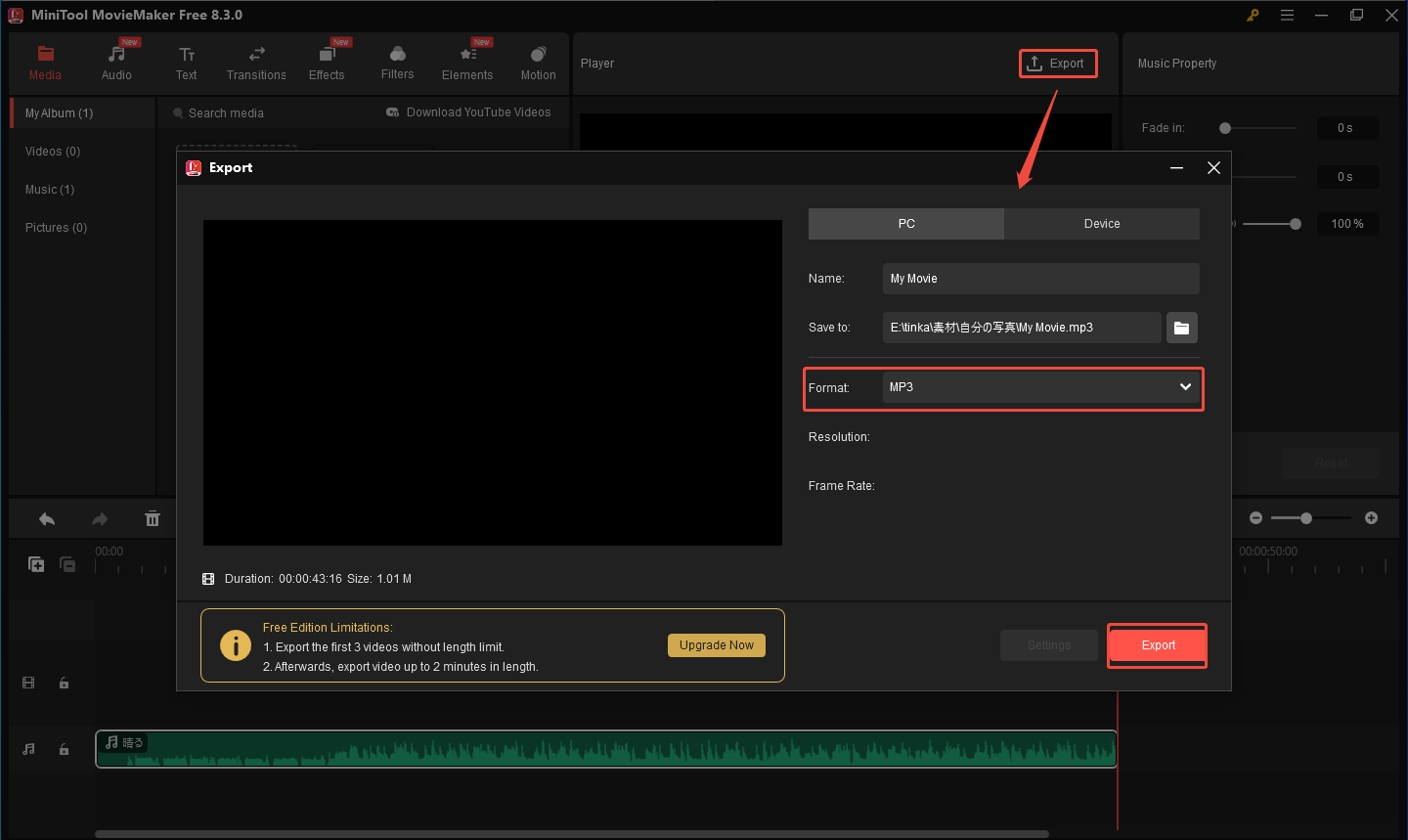
Task: Click the delete trash icon on timeline
Action: point(153,519)
